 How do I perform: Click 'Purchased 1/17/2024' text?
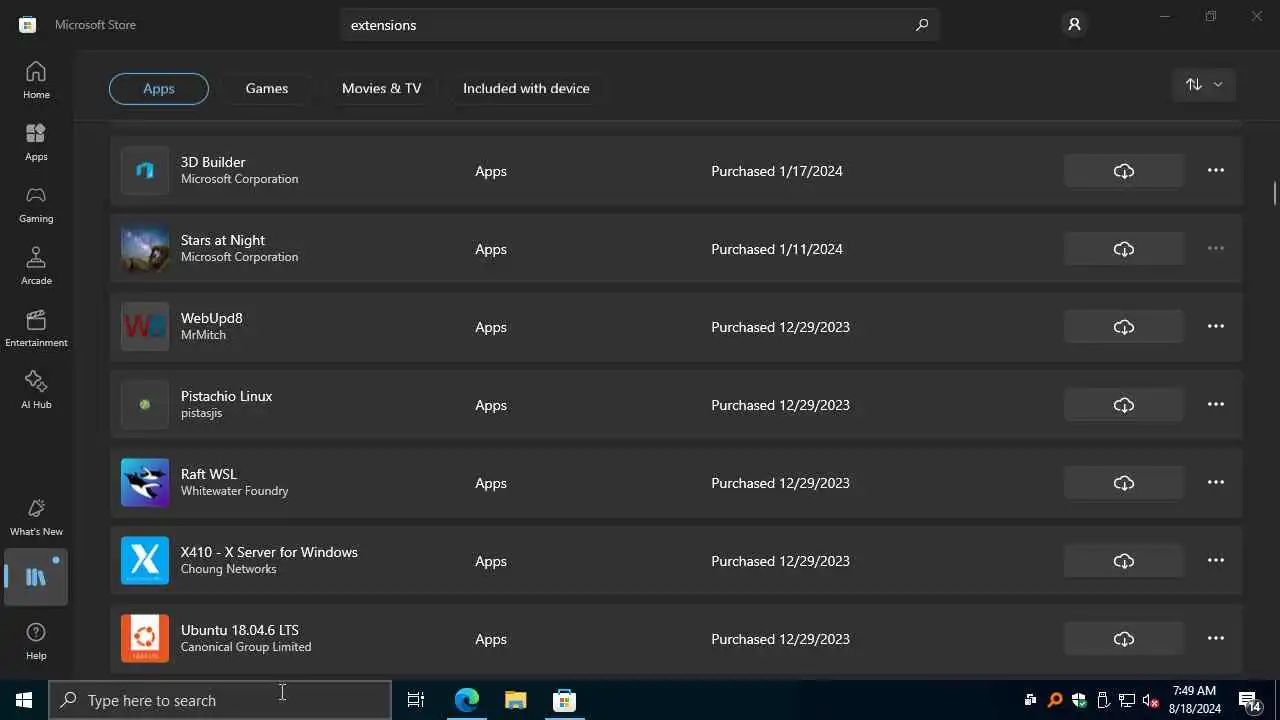point(777,171)
